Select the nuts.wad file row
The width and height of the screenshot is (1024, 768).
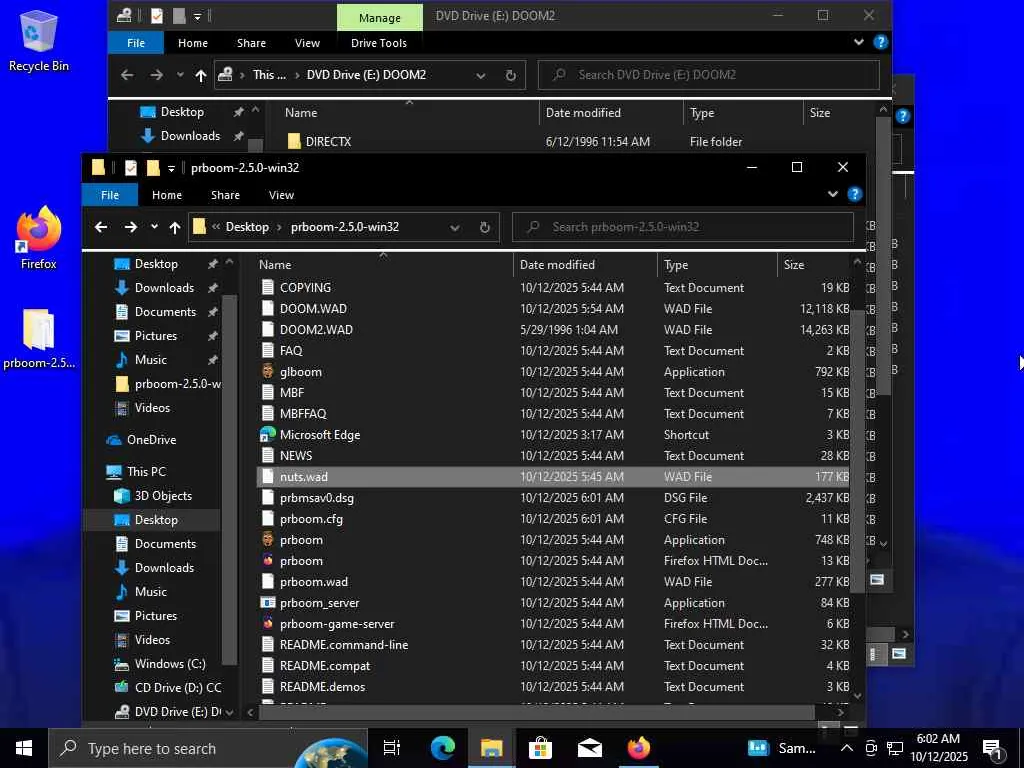coord(552,477)
